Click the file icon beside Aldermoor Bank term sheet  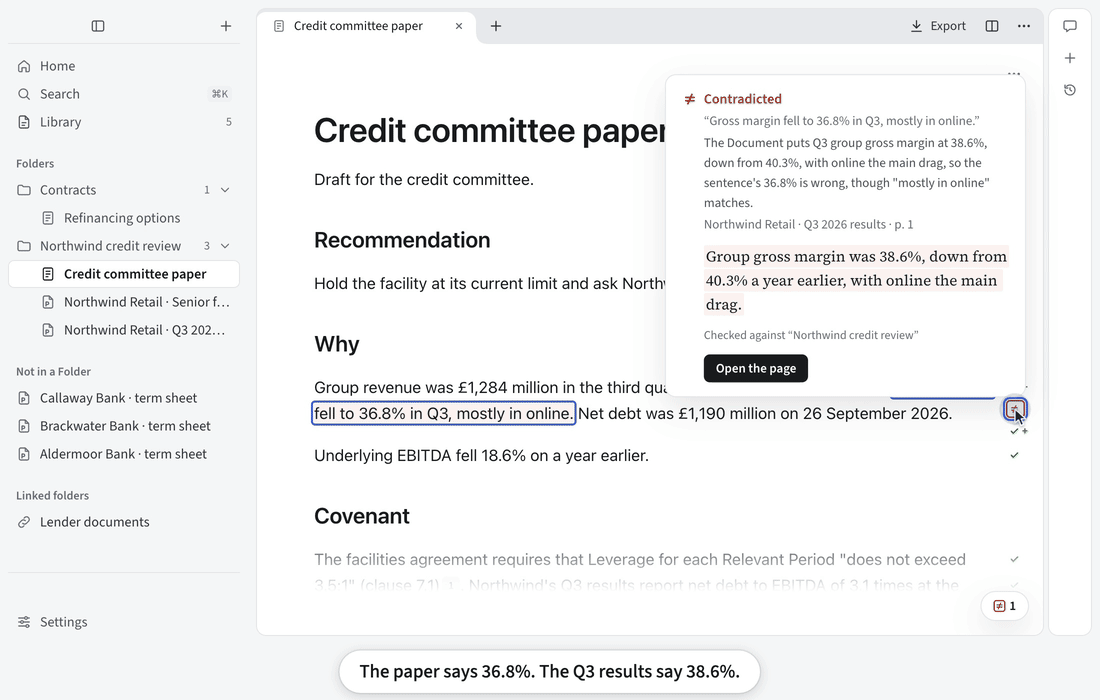tap(24, 455)
